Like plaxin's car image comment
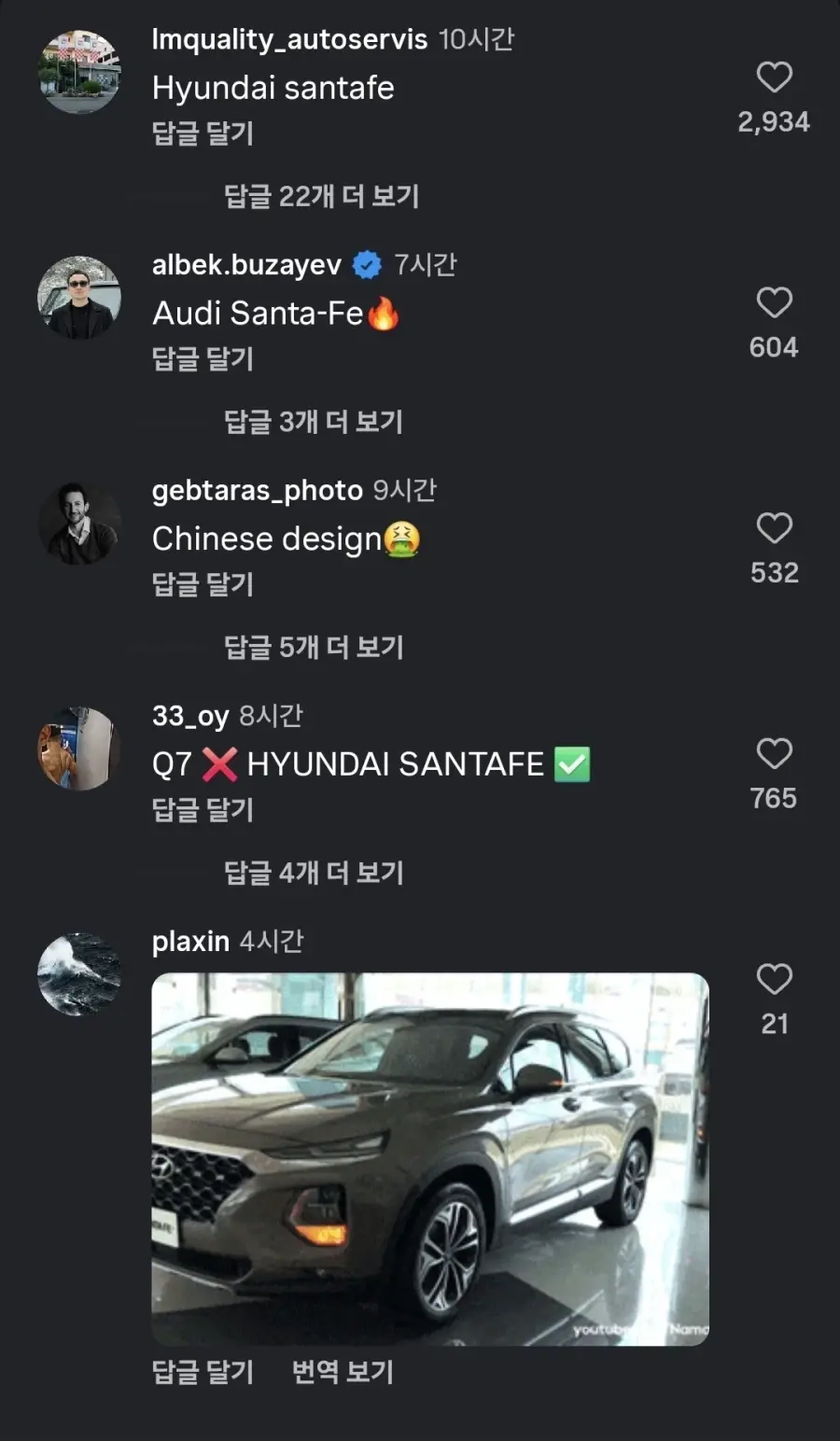The width and height of the screenshot is (840, 1441). pyautogui.click(x=774, y=979)
